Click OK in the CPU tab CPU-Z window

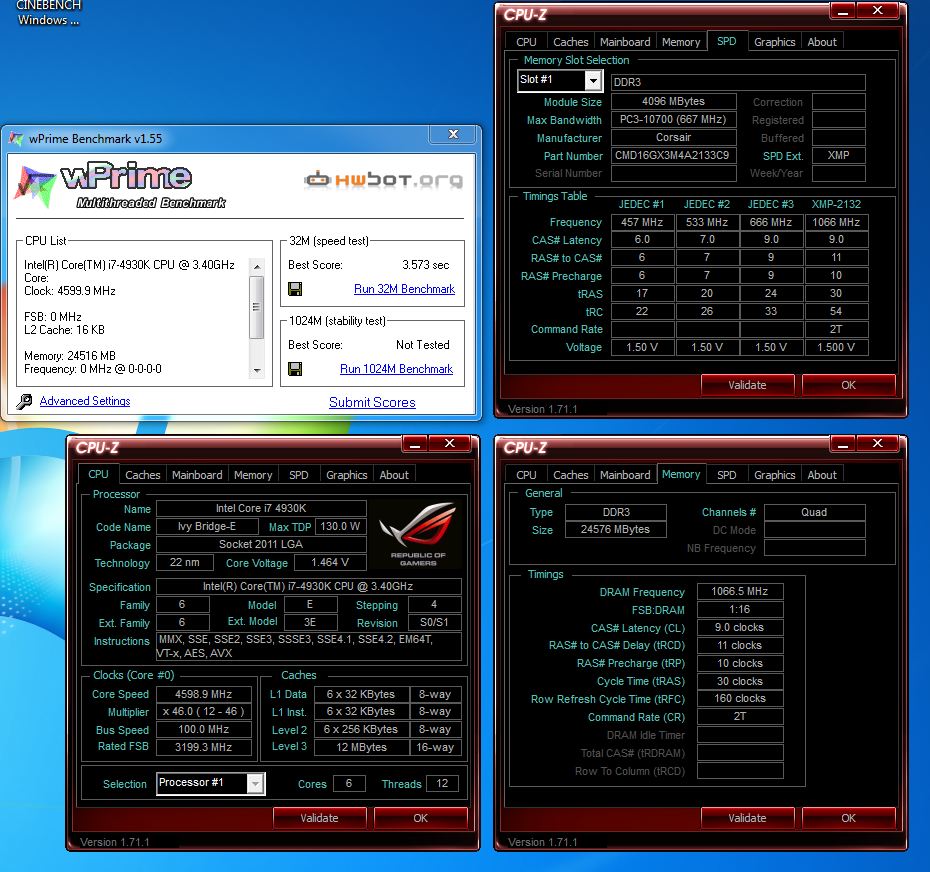pos(421,818)
